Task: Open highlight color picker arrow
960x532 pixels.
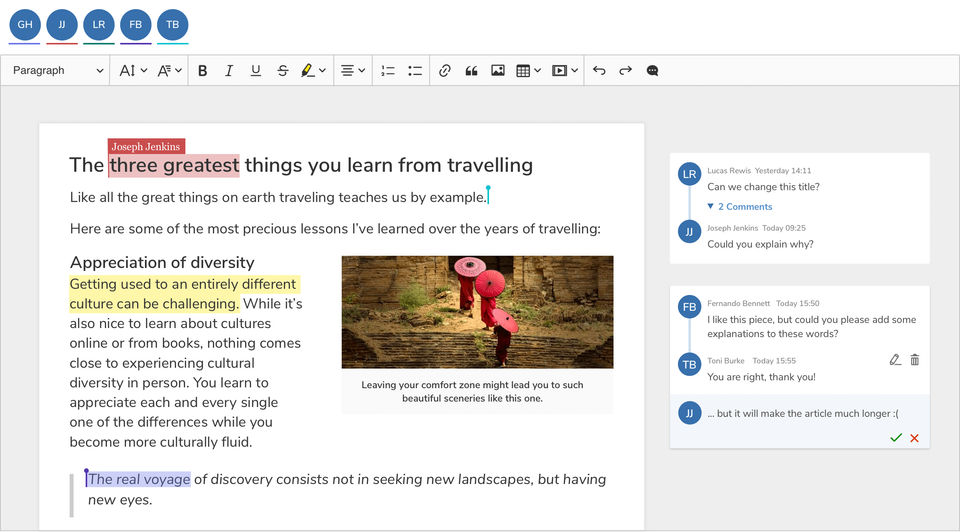Action: click(322, 71)
